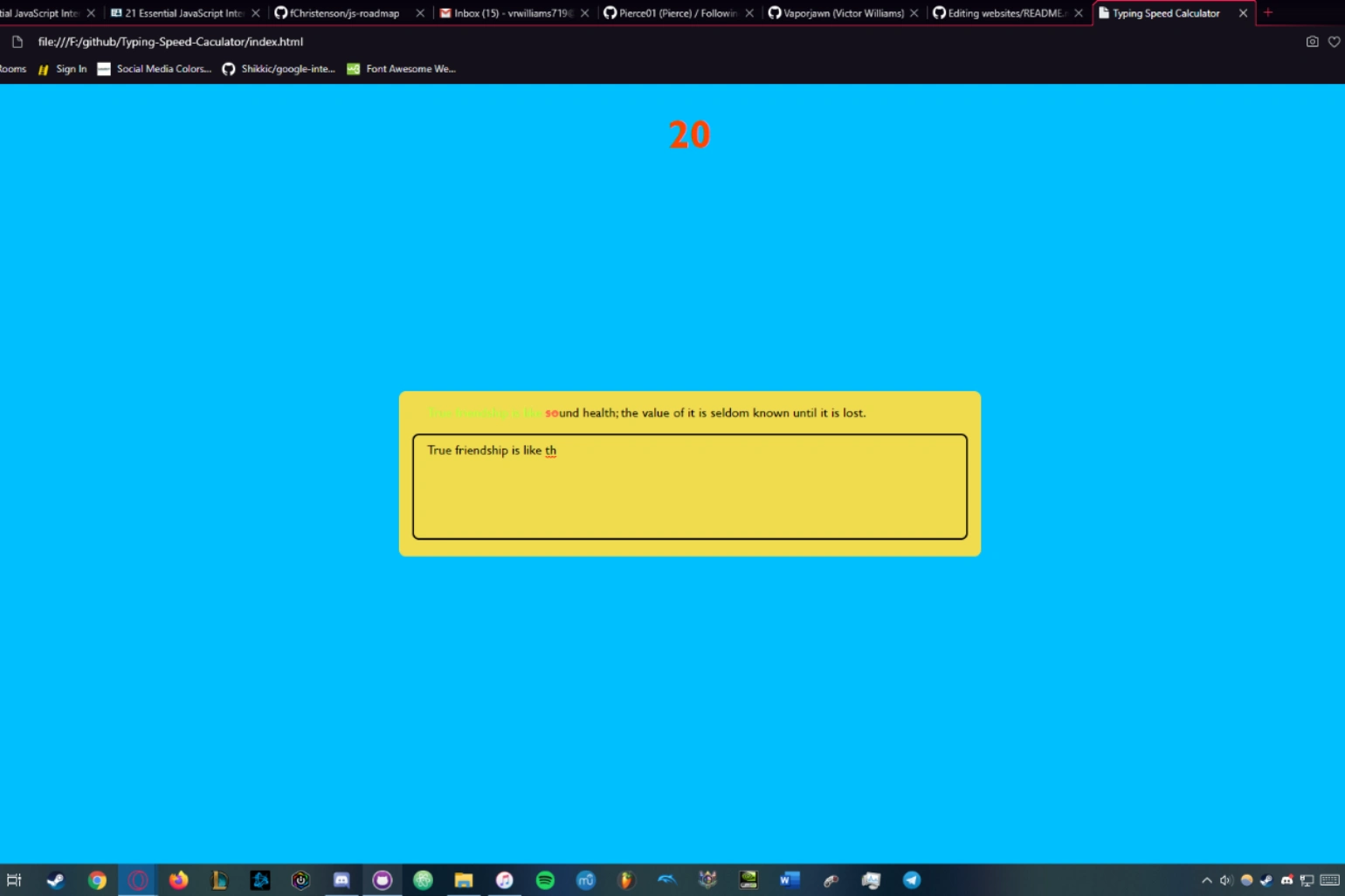Viewport: 1345px width, 896px height.
Task: Open the Dolphin emulator taskbar icon
Action: [x=667, y=880]
